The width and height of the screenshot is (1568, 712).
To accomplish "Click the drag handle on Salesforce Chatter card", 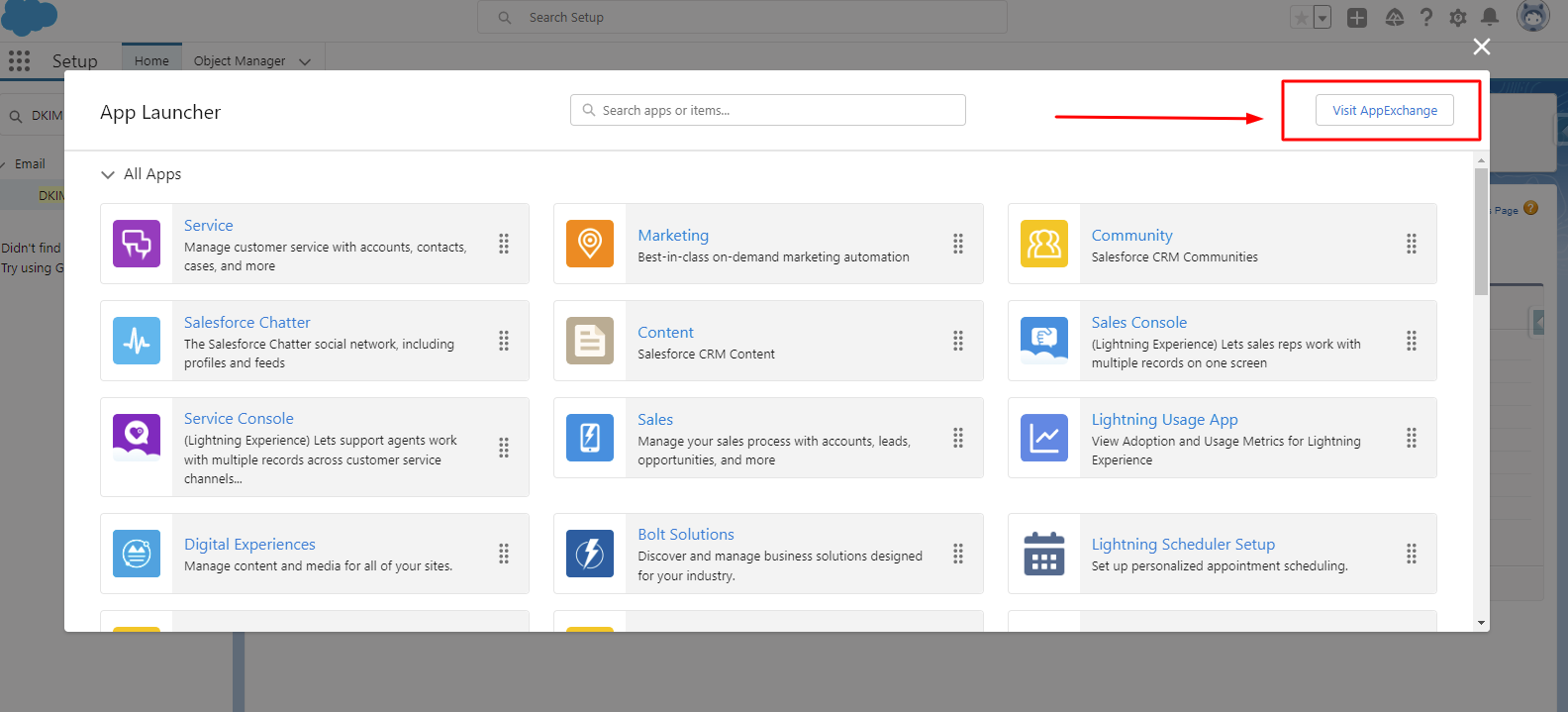I will click(x=504, y=341).
